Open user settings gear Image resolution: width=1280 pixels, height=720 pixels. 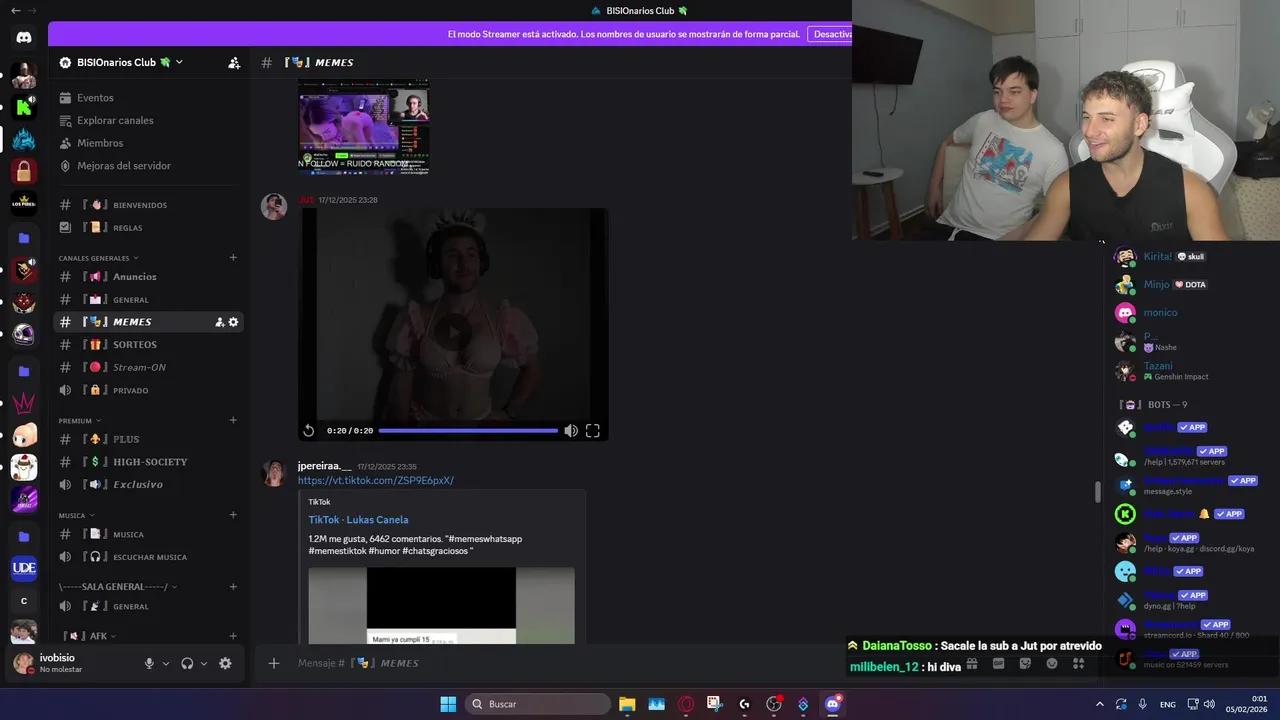[x=225, y=663]
